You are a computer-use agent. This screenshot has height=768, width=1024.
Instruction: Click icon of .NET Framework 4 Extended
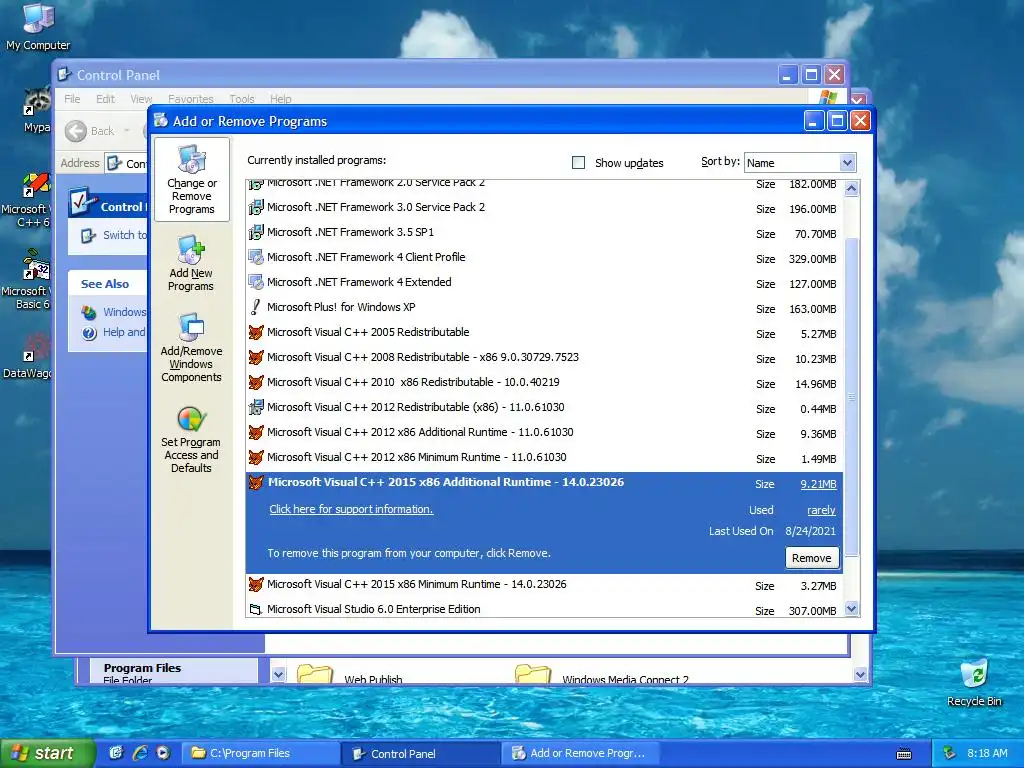pyautogui.click(x=256, y=283)
